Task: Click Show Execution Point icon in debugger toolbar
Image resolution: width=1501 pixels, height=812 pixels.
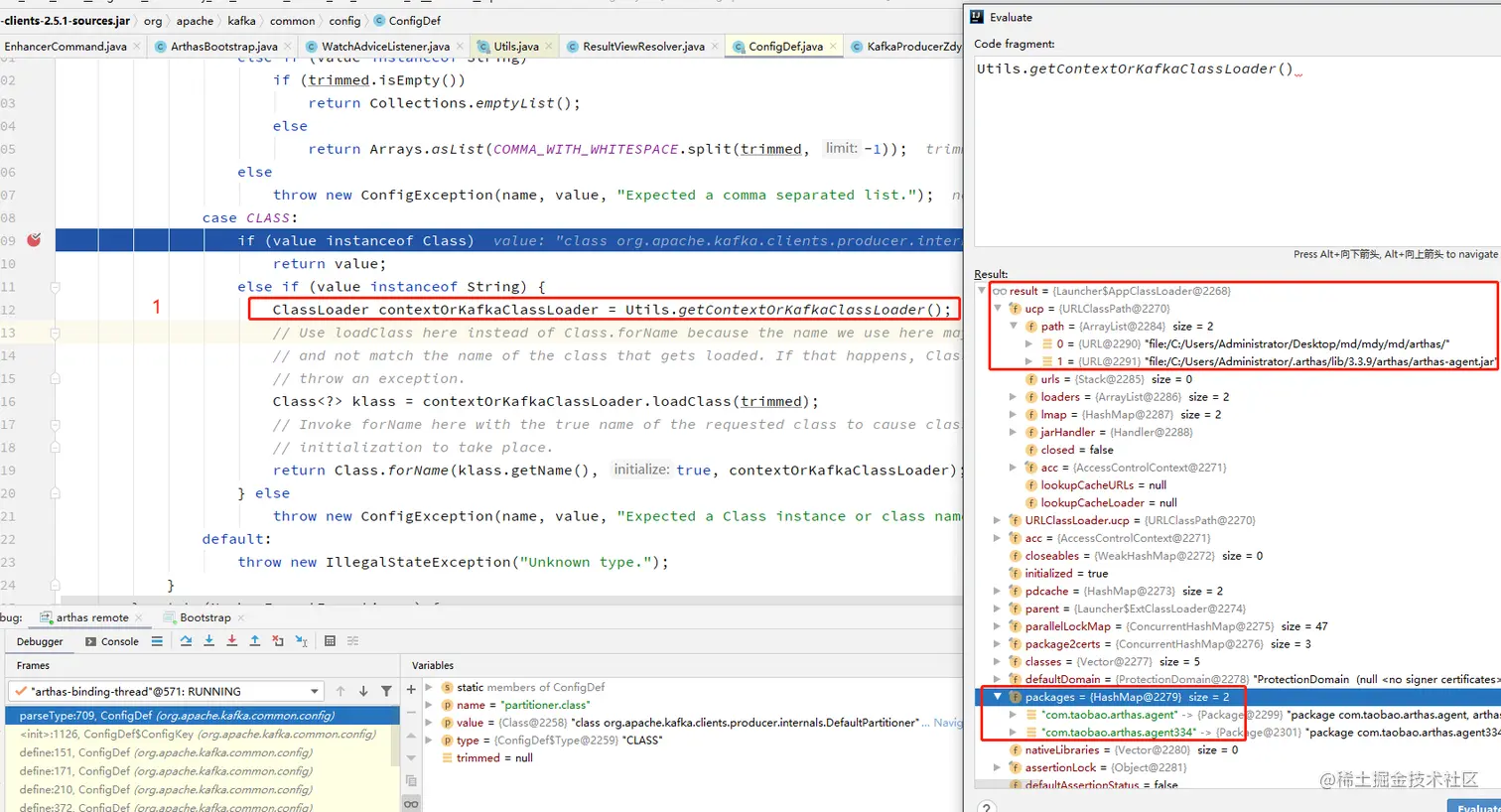Action: tap(157, 641)
